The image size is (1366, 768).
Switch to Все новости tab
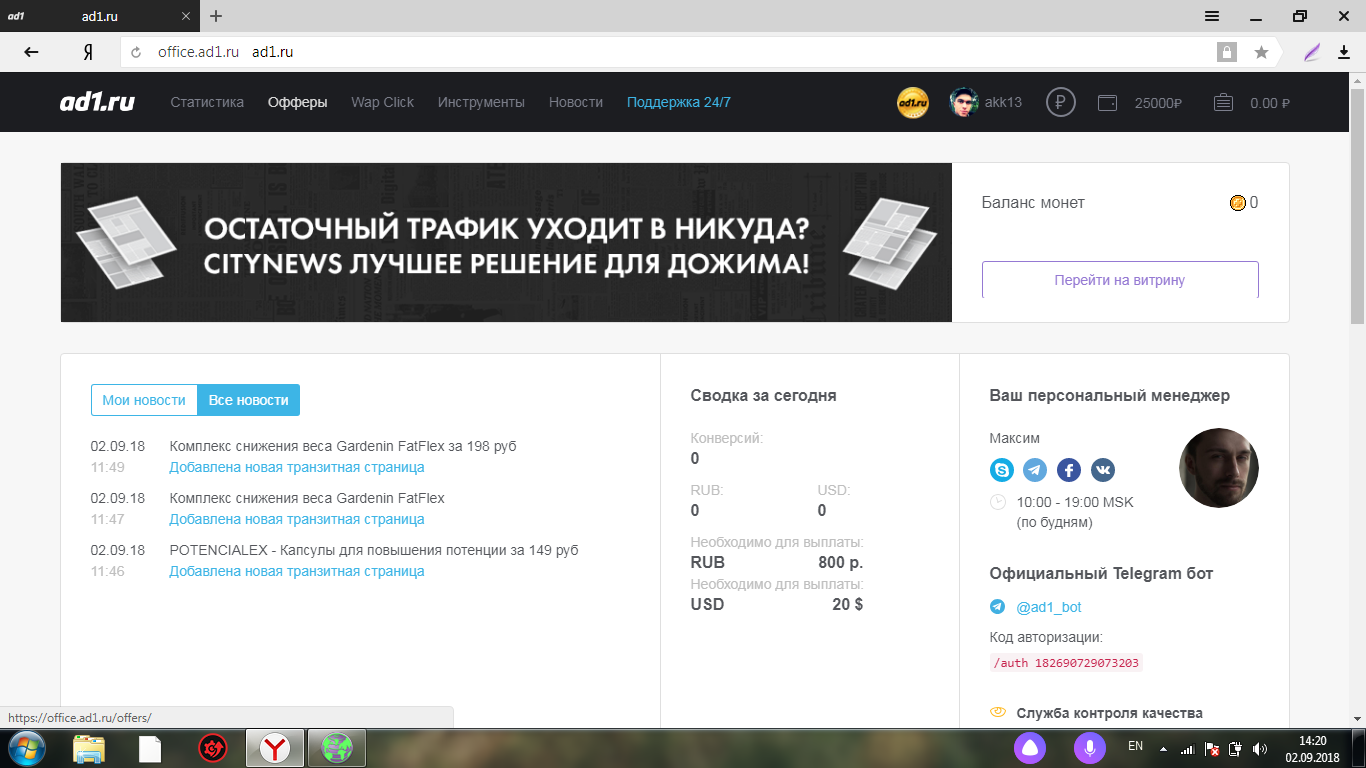click(248, 400)
